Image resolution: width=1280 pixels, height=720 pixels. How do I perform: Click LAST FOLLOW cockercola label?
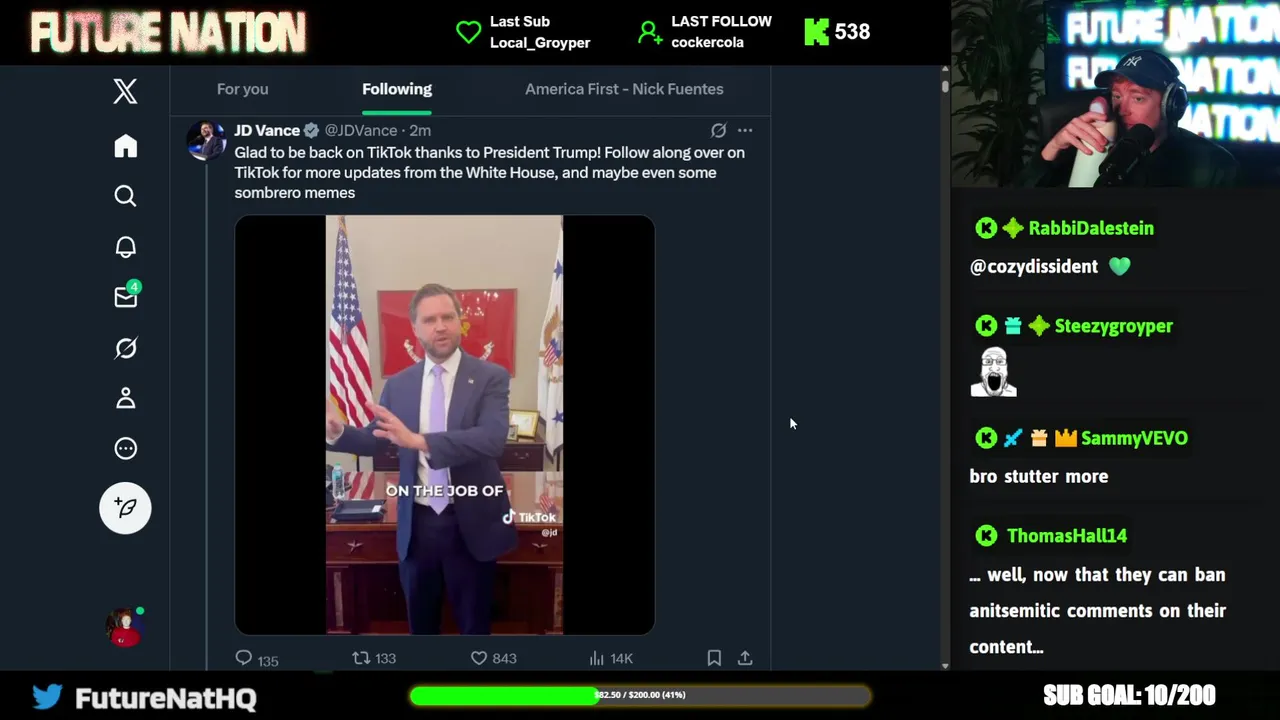coord(721,32)
